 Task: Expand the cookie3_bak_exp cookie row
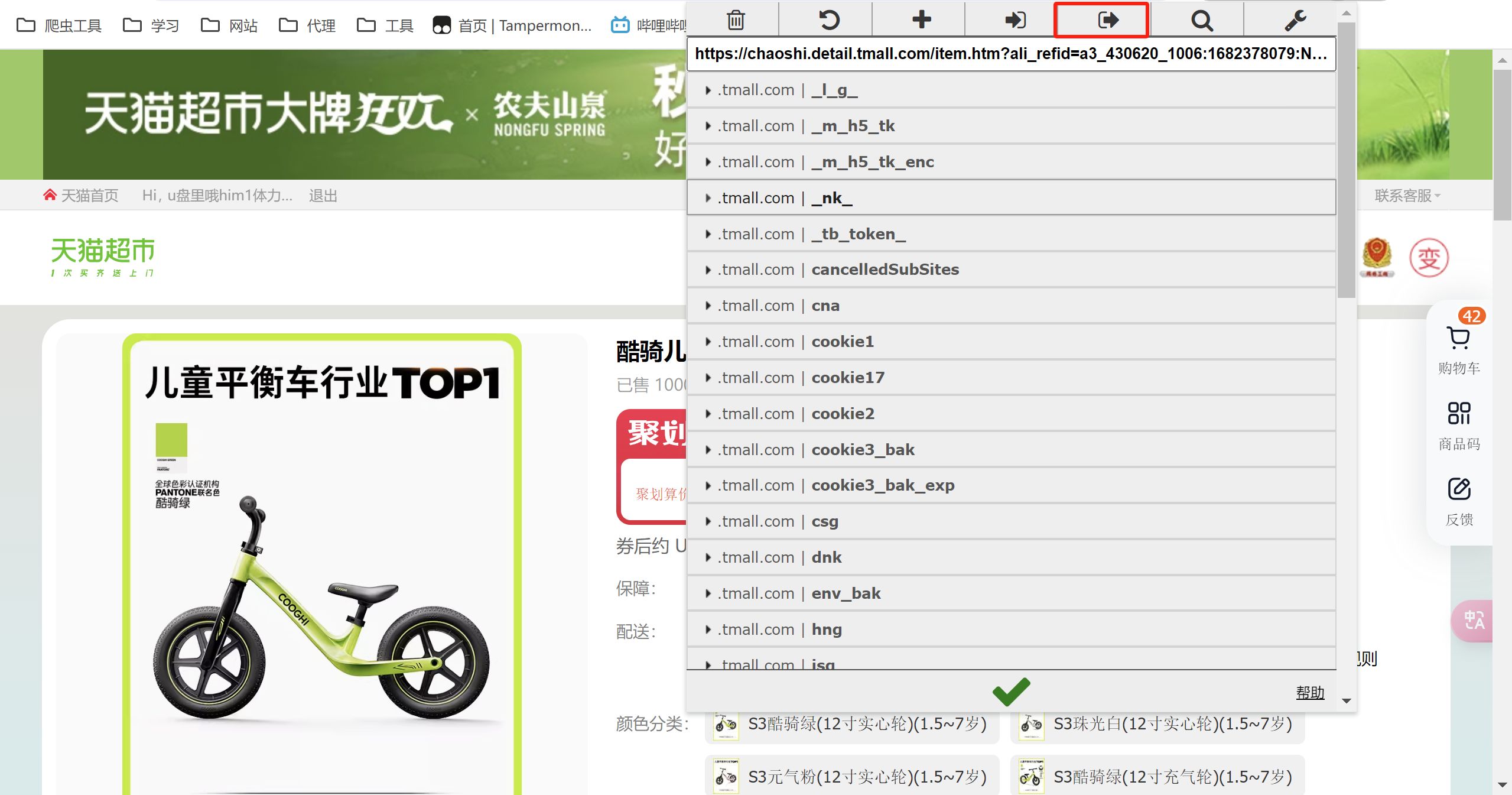[1011, 485]
